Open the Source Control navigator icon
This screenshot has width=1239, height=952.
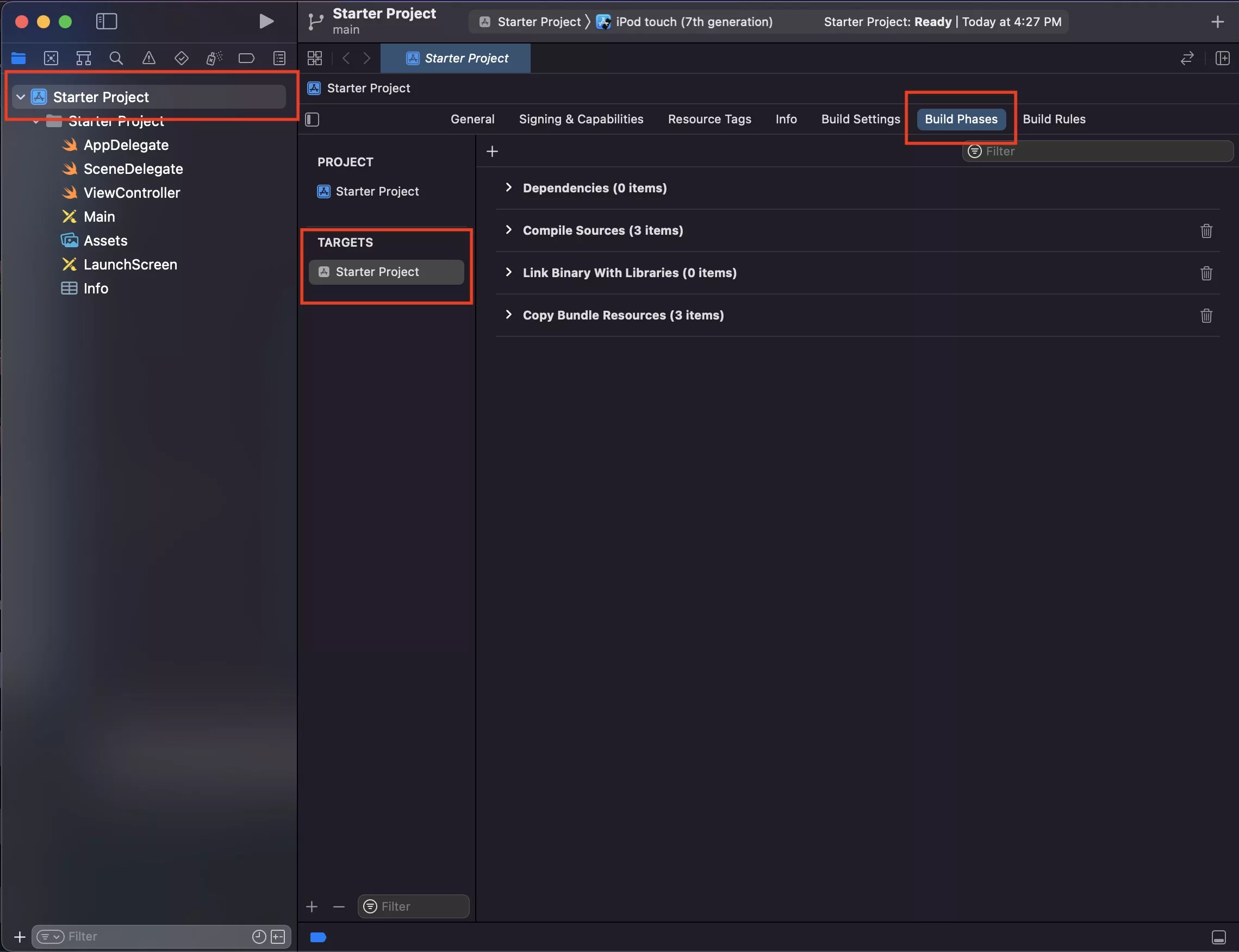click(51, 58)
